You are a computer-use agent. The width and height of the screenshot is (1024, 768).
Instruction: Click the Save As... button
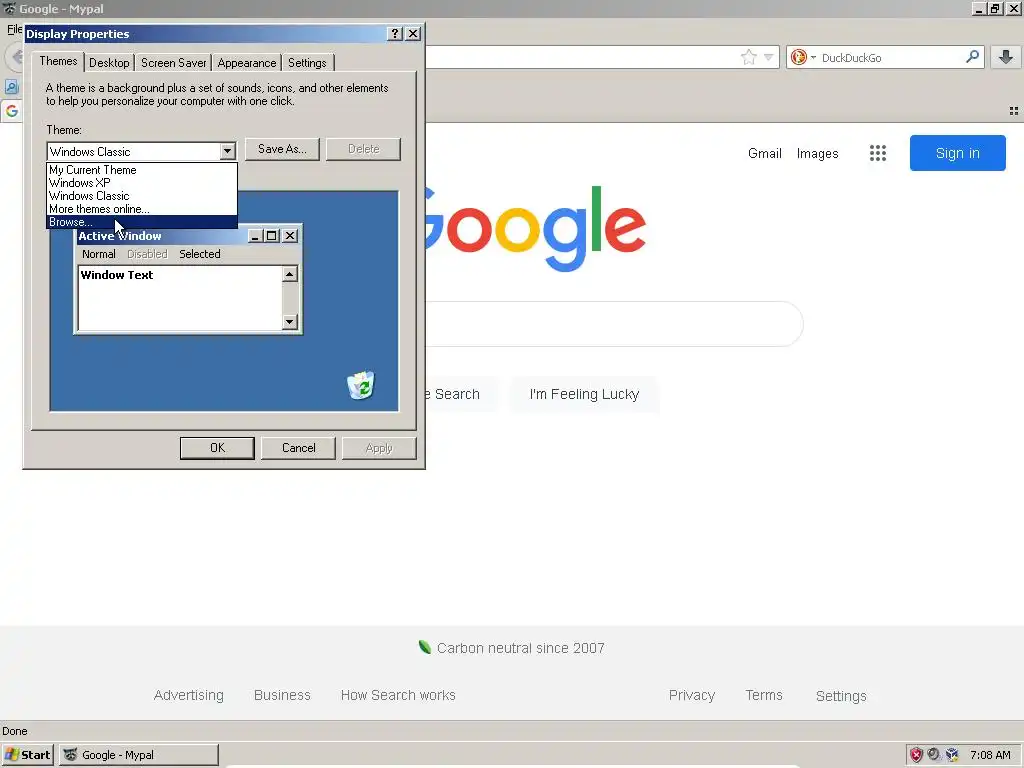(282, 149)
